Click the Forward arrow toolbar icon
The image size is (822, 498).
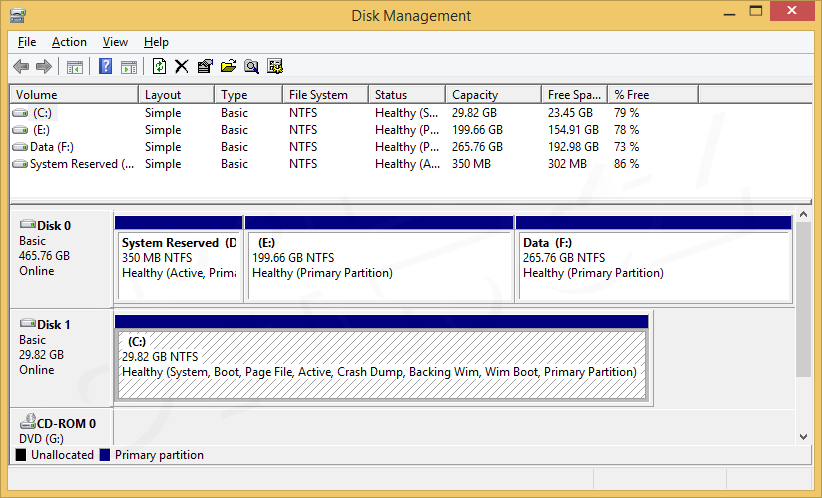tap(43, 67)
